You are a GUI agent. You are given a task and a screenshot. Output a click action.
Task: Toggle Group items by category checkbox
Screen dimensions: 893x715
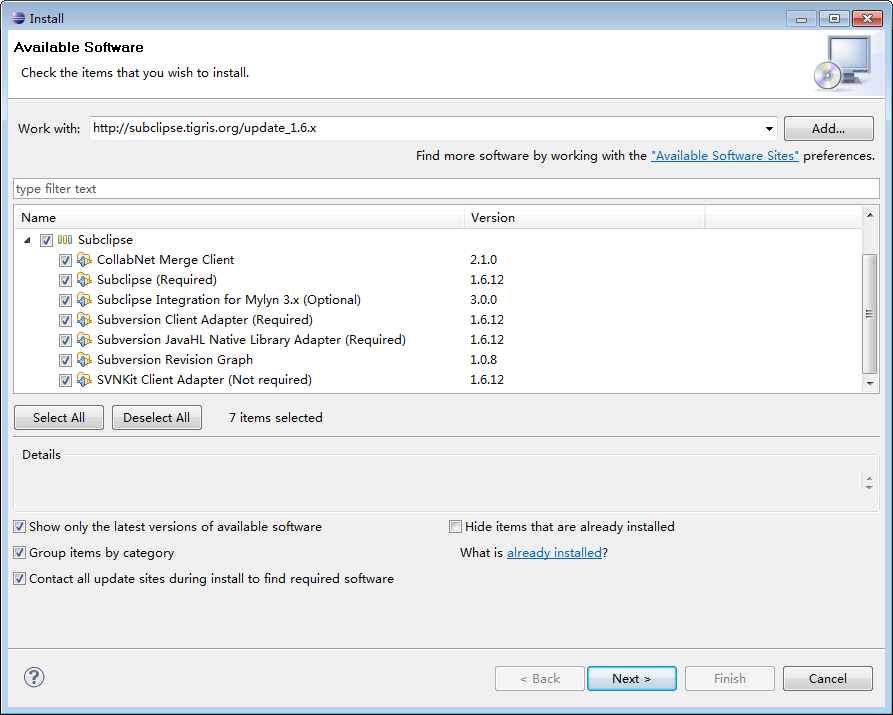[x=20, y=553]
